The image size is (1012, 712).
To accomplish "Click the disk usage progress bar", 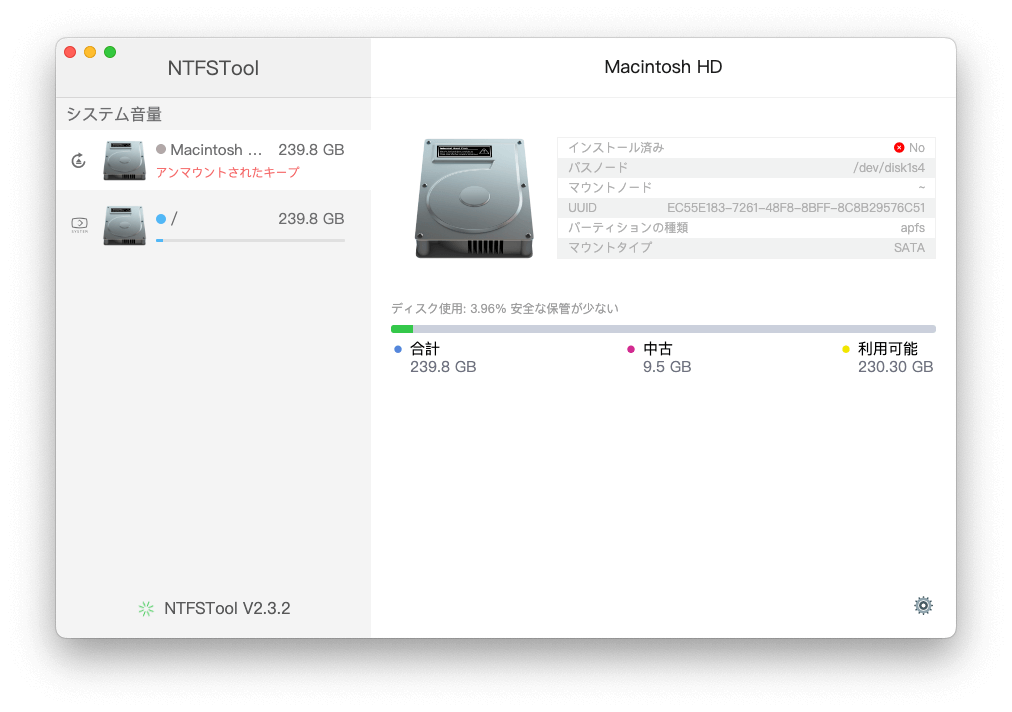I will tap(663, 329).
